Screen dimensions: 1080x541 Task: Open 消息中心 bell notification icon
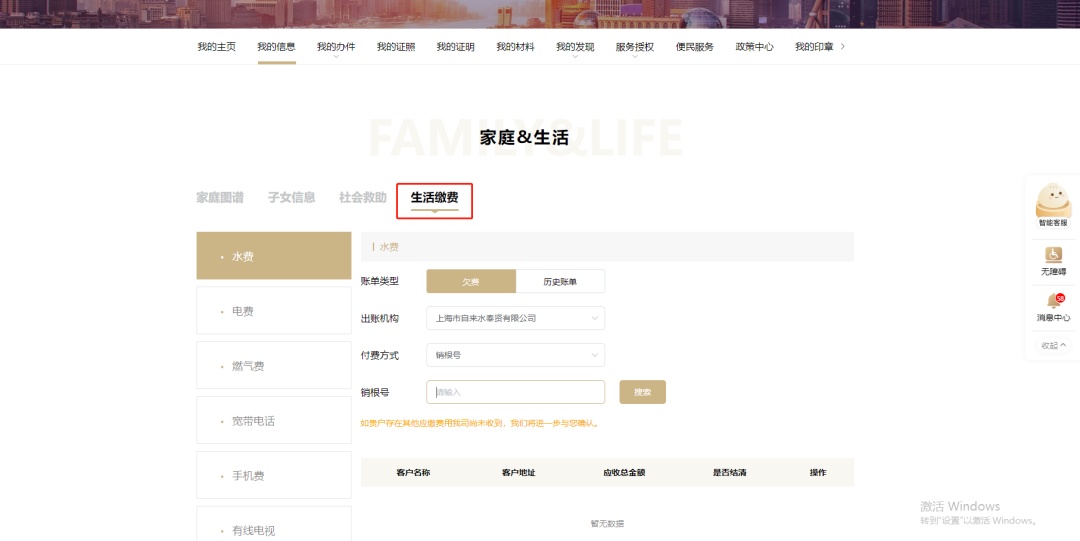point(1053,301)
